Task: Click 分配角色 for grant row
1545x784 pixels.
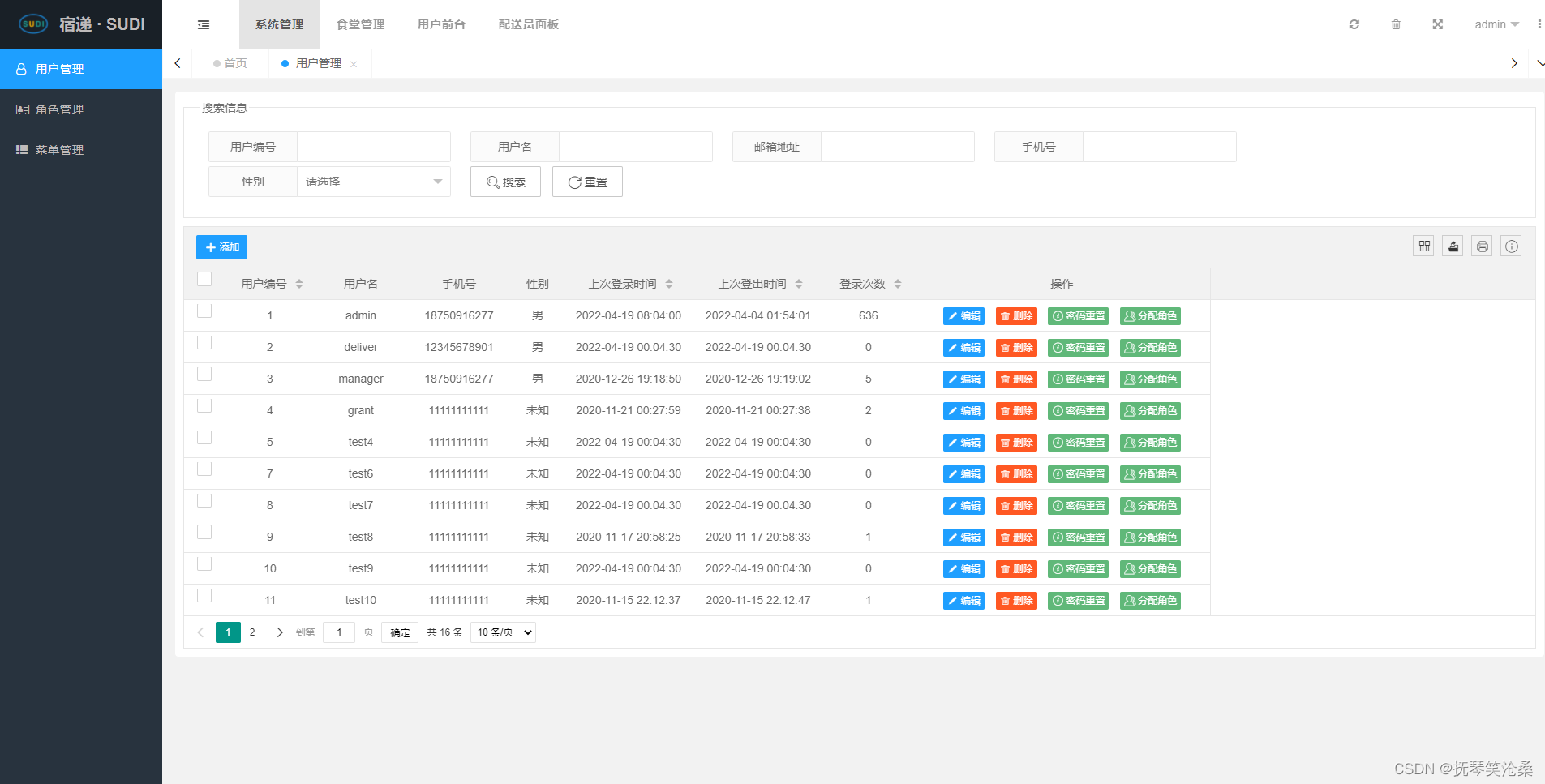Action: (1150, 411)
